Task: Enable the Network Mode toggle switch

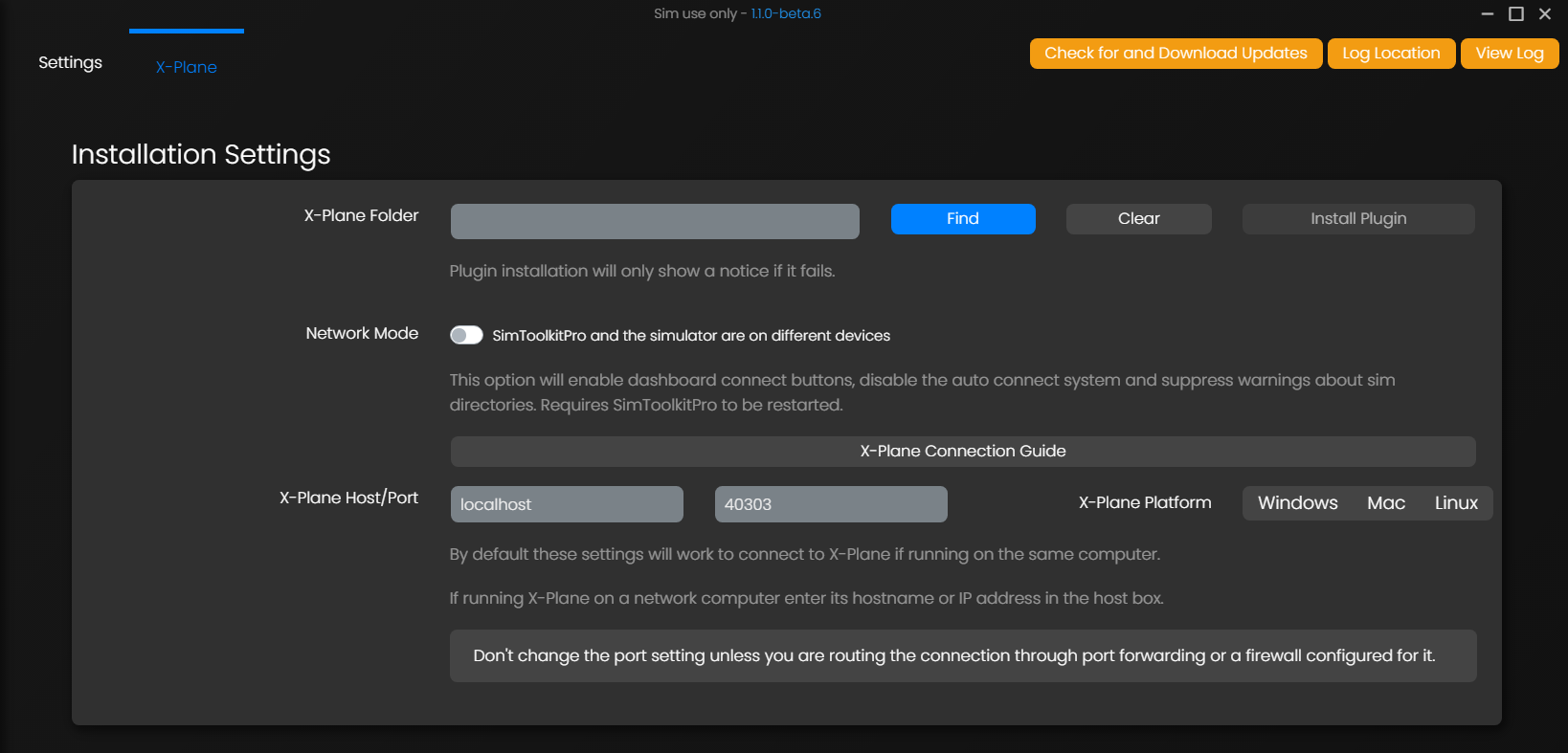Action: (x=466, y=335)
